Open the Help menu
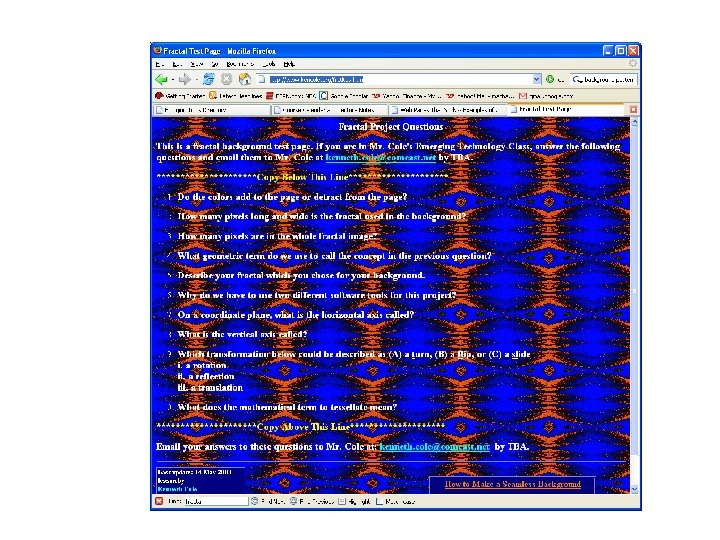Viewport: 720px width, 540px height. (x=289, y=64)
